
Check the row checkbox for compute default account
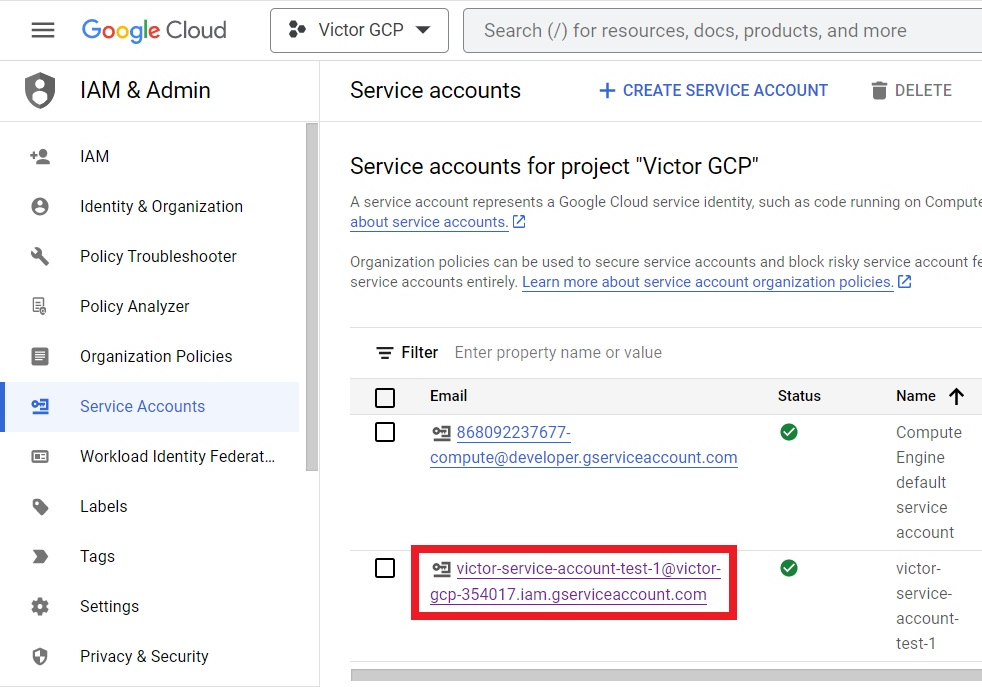(x=385, y=432)
